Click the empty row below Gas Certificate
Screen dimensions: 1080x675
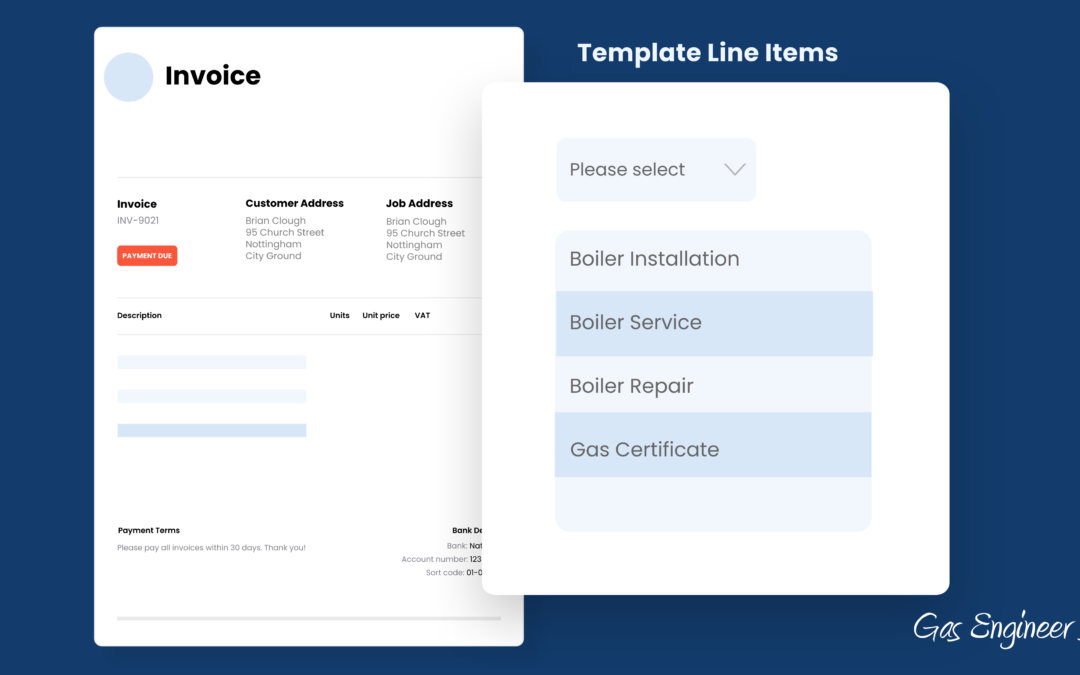(712, 503)
